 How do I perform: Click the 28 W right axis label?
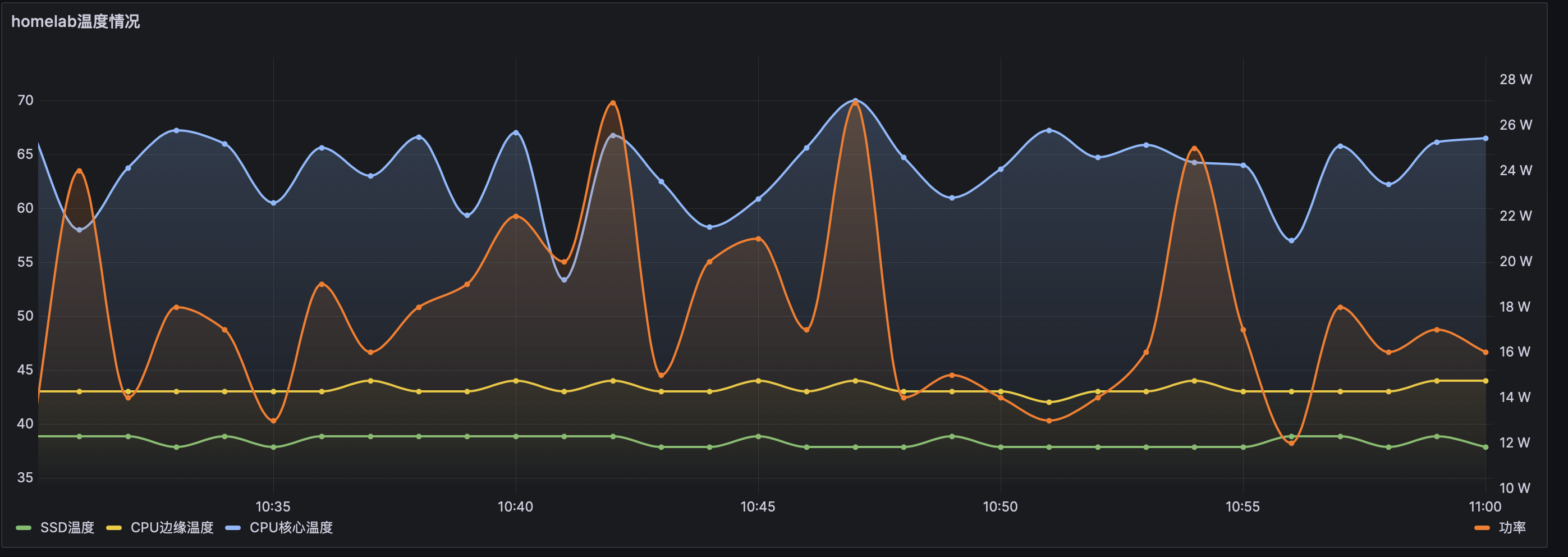(x=1515, y=79)
